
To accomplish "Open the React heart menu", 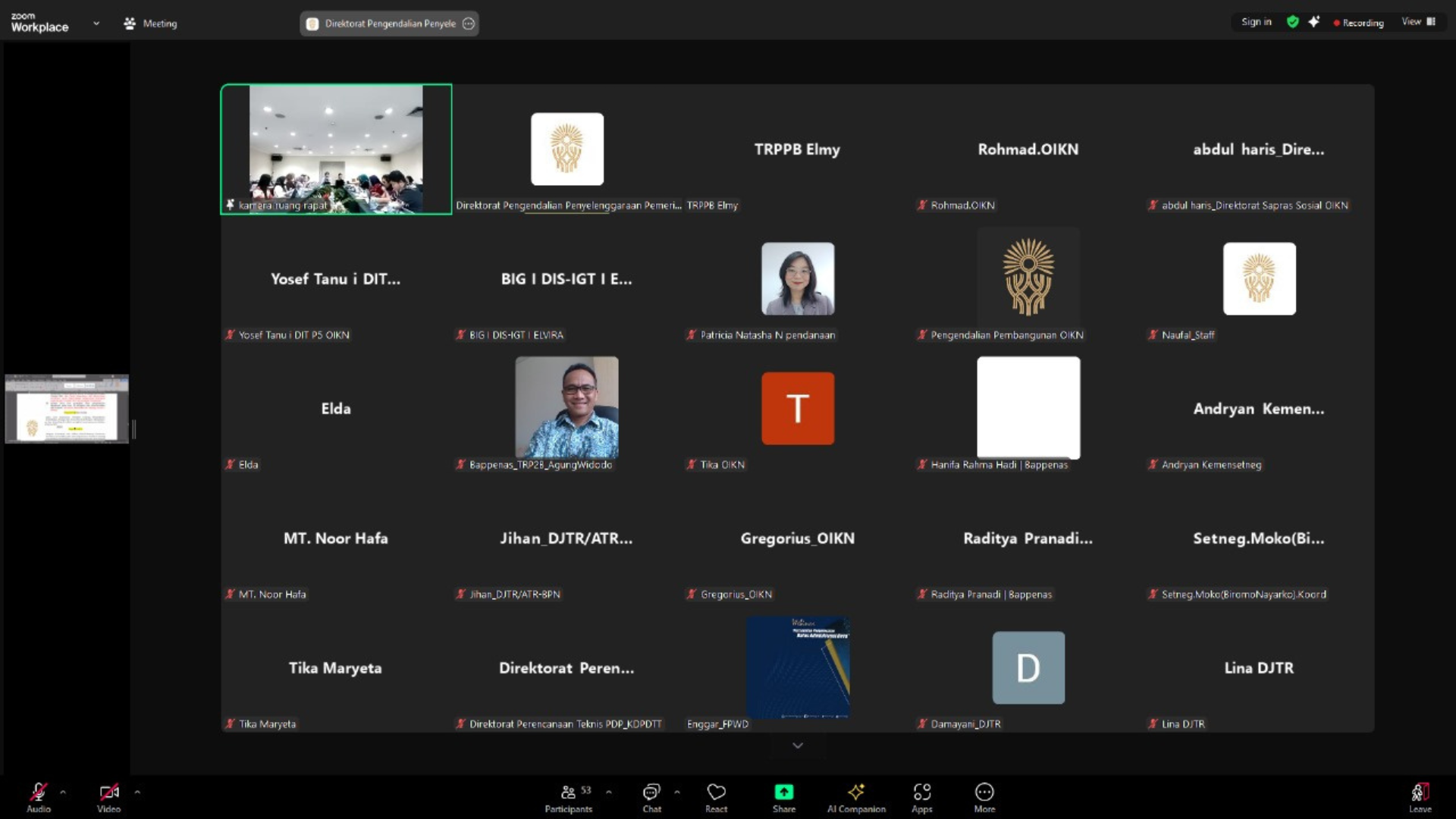I will pos(717,798).
